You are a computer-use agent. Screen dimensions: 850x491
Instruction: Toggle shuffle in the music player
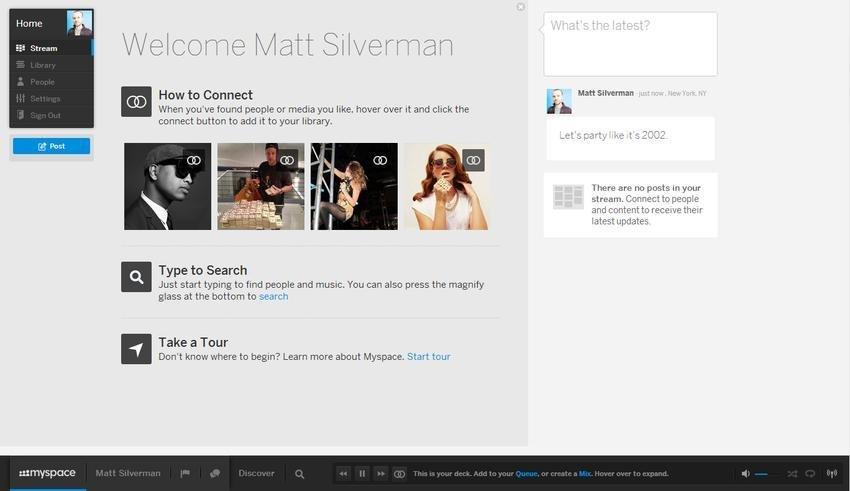[792, 473]
